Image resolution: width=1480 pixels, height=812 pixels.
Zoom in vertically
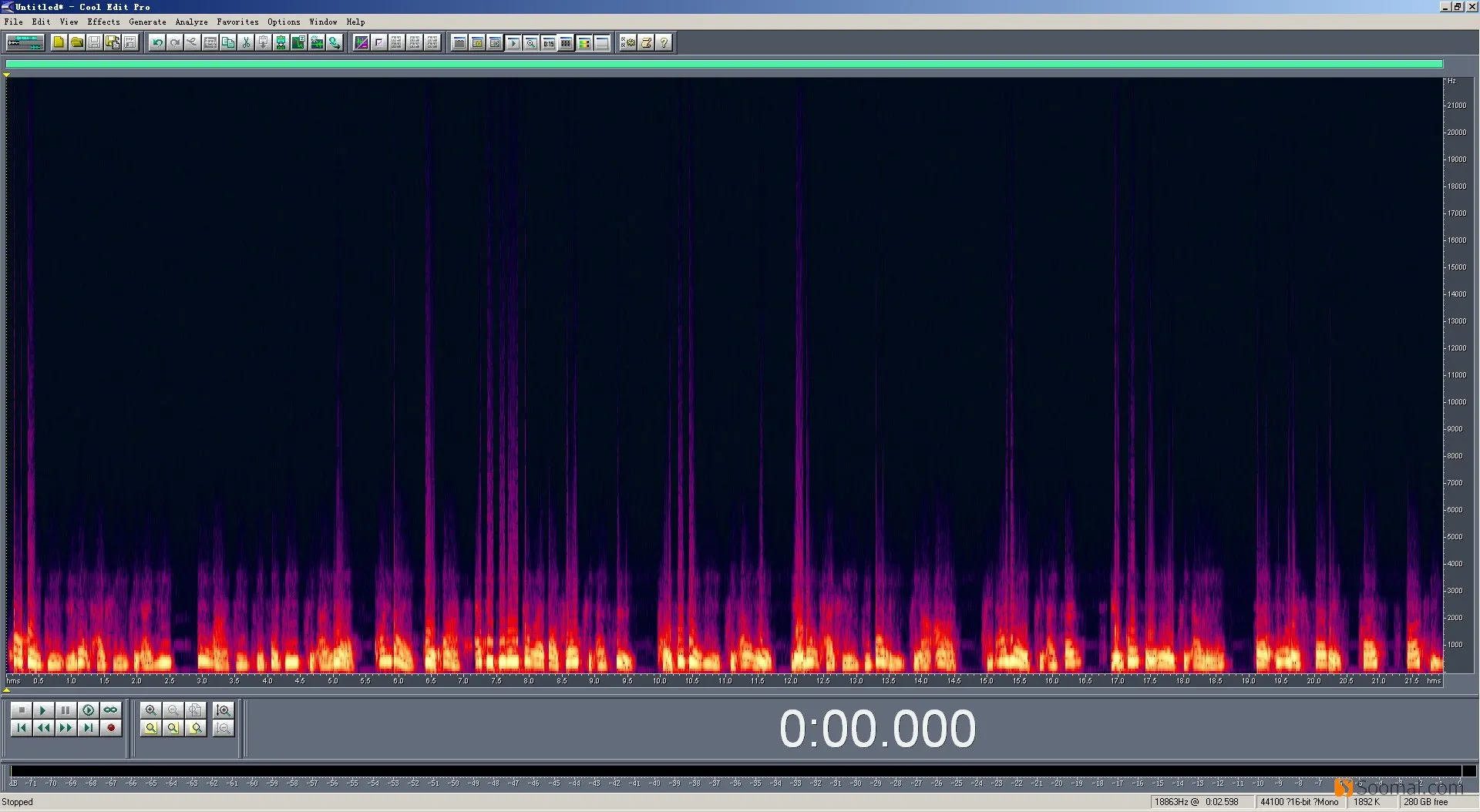(x=224, y=710)
